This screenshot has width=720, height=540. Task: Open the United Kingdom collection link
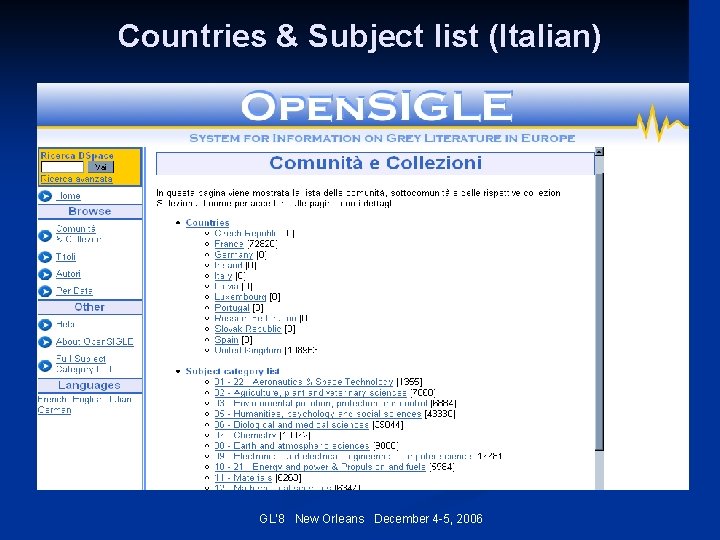[x=248, y=350]
